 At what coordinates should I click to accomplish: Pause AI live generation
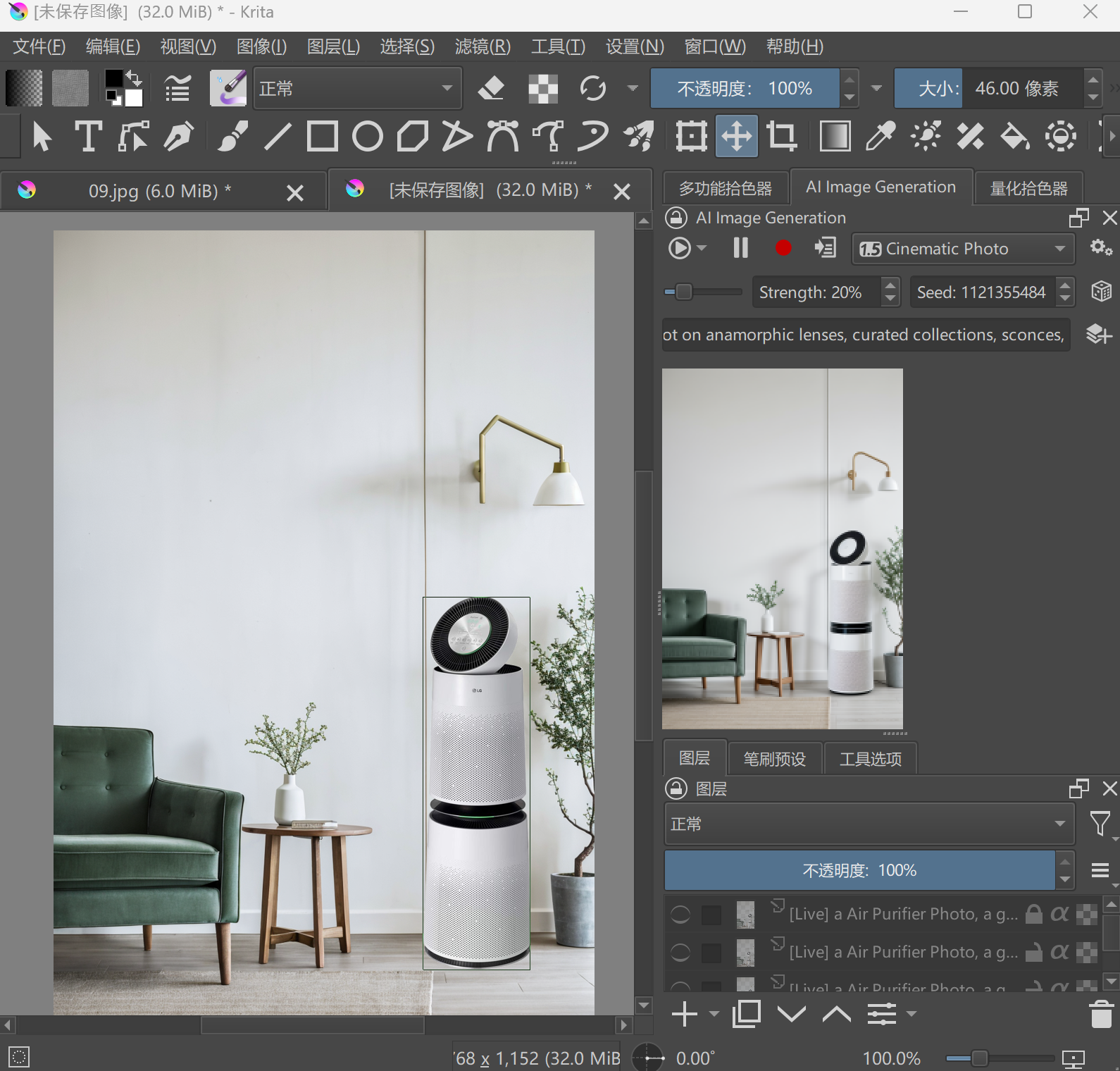coord(740,248)
